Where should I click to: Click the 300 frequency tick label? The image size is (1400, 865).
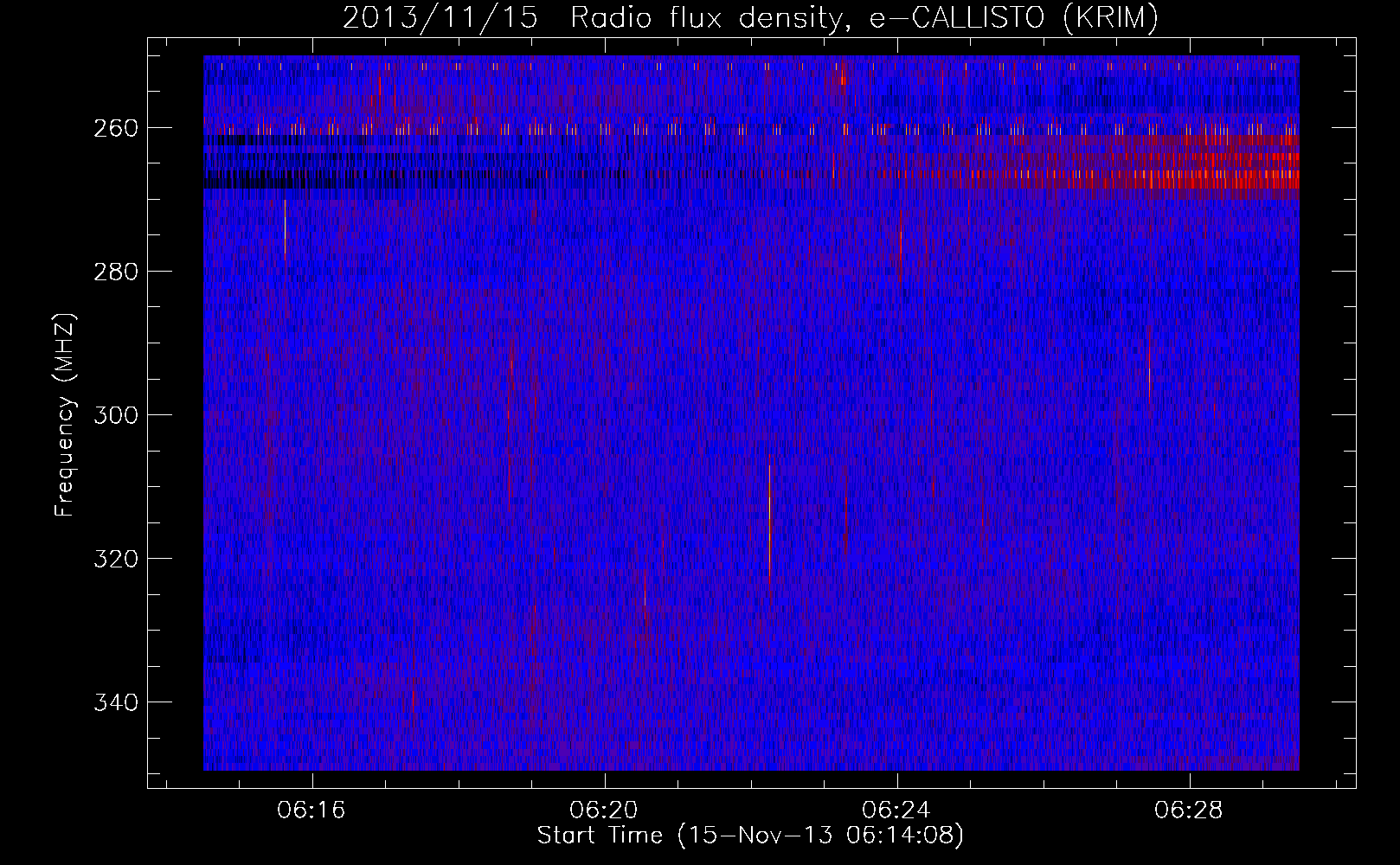click(115, 415)
